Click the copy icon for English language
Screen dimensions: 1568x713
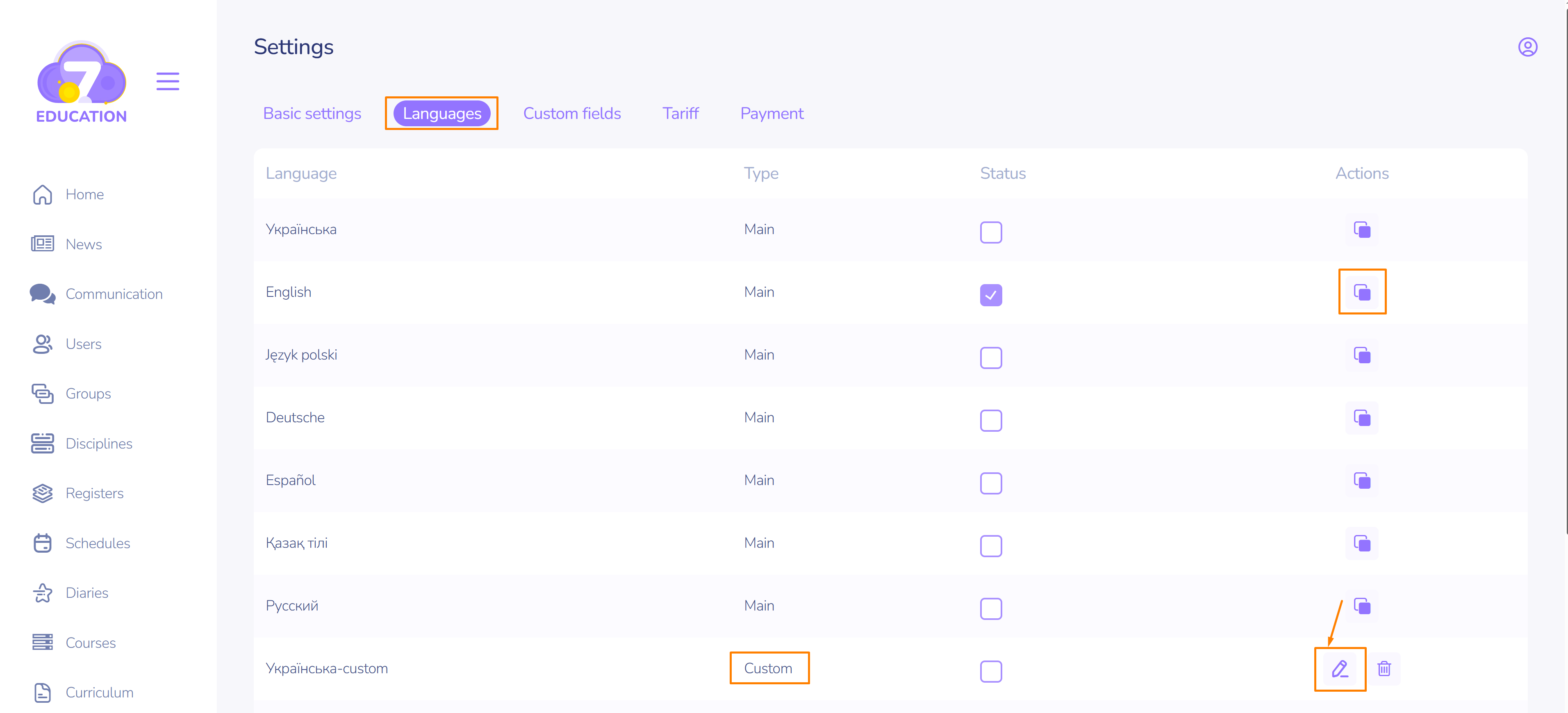tap(1362, 292)
